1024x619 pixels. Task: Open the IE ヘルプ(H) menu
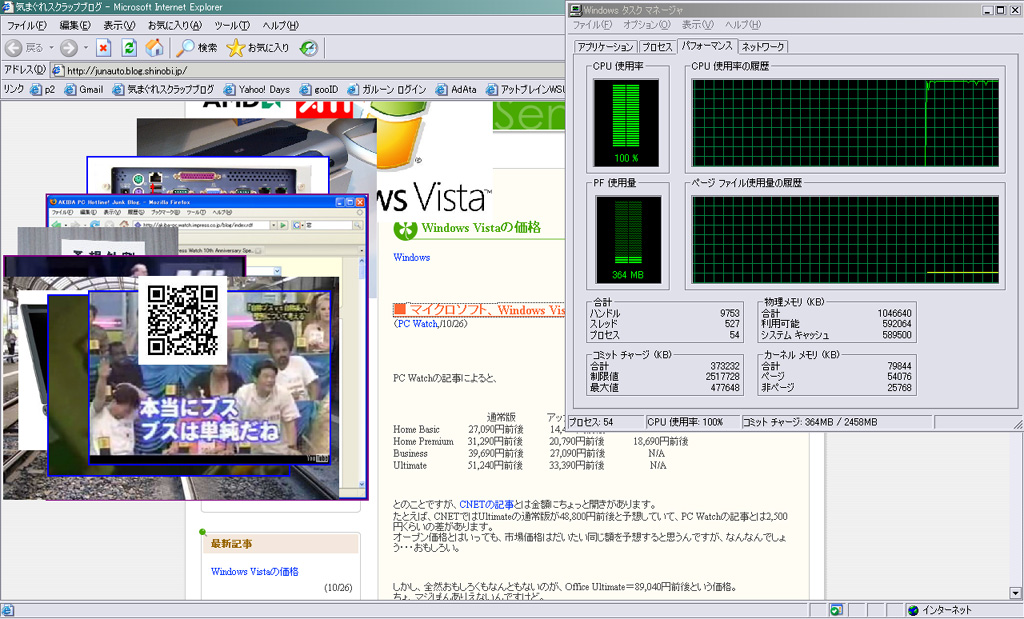tap(280, 25)
